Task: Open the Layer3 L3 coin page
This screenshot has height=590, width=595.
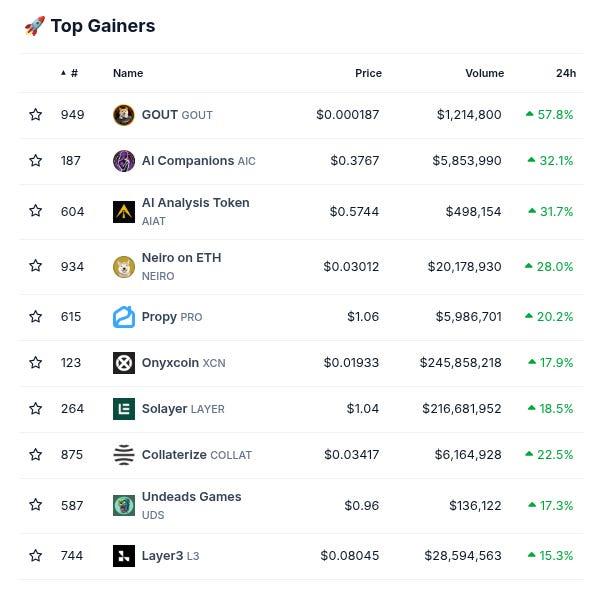Action: pos(170,556)
